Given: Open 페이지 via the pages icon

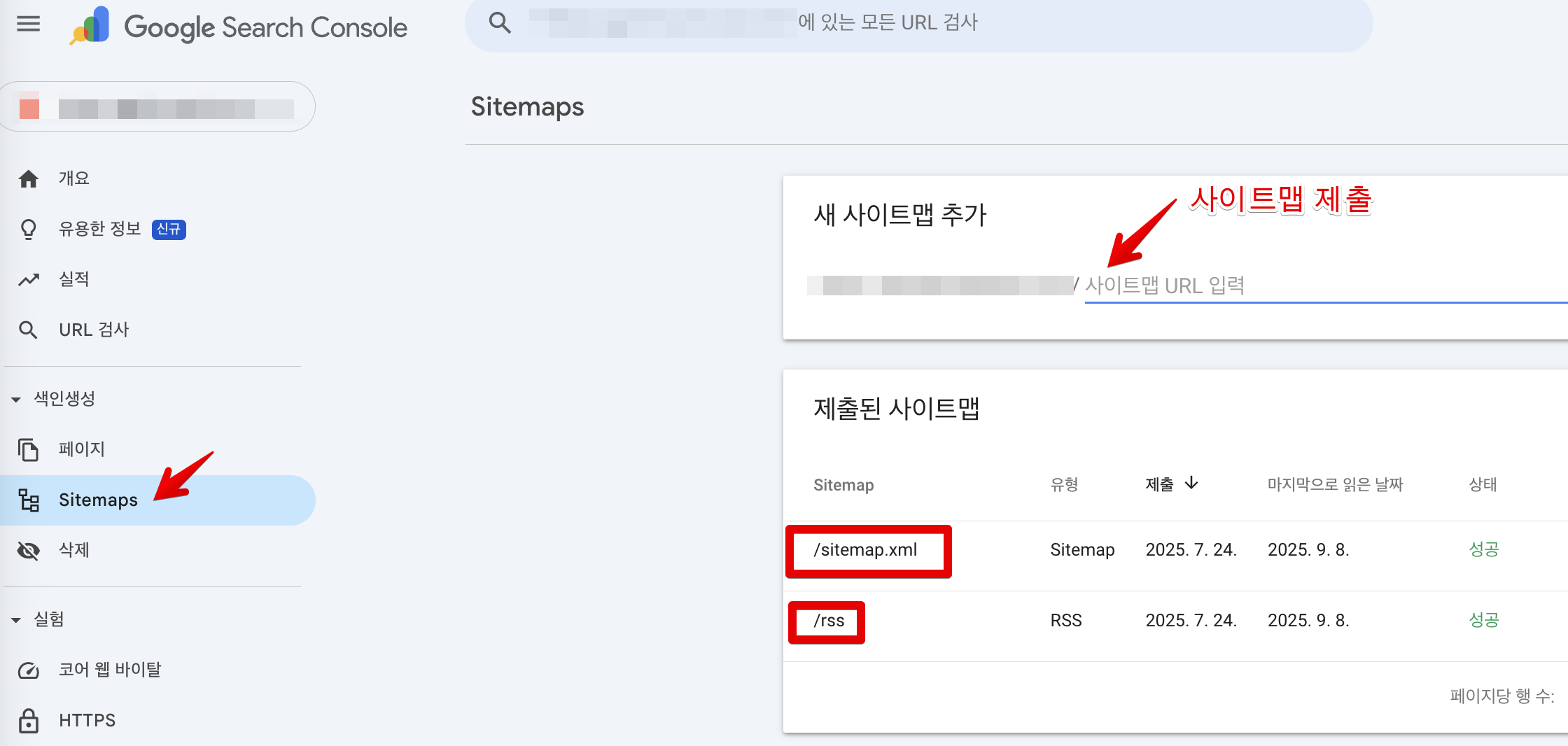Looking at the screenshot, I should [x=29, y=449].
